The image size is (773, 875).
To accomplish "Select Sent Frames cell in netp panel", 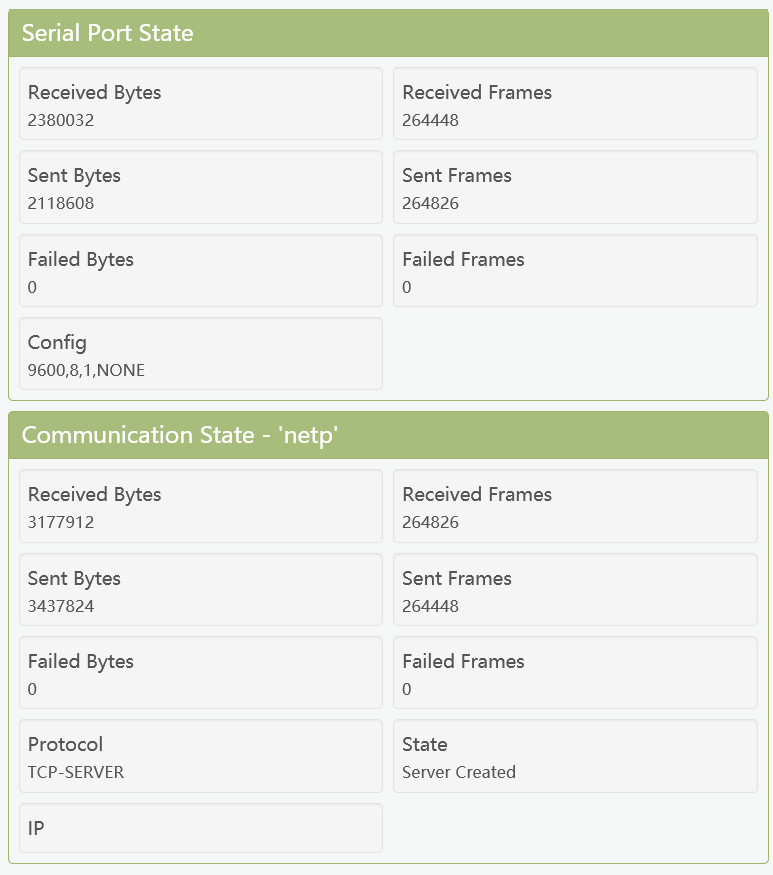I will (574, 590).
